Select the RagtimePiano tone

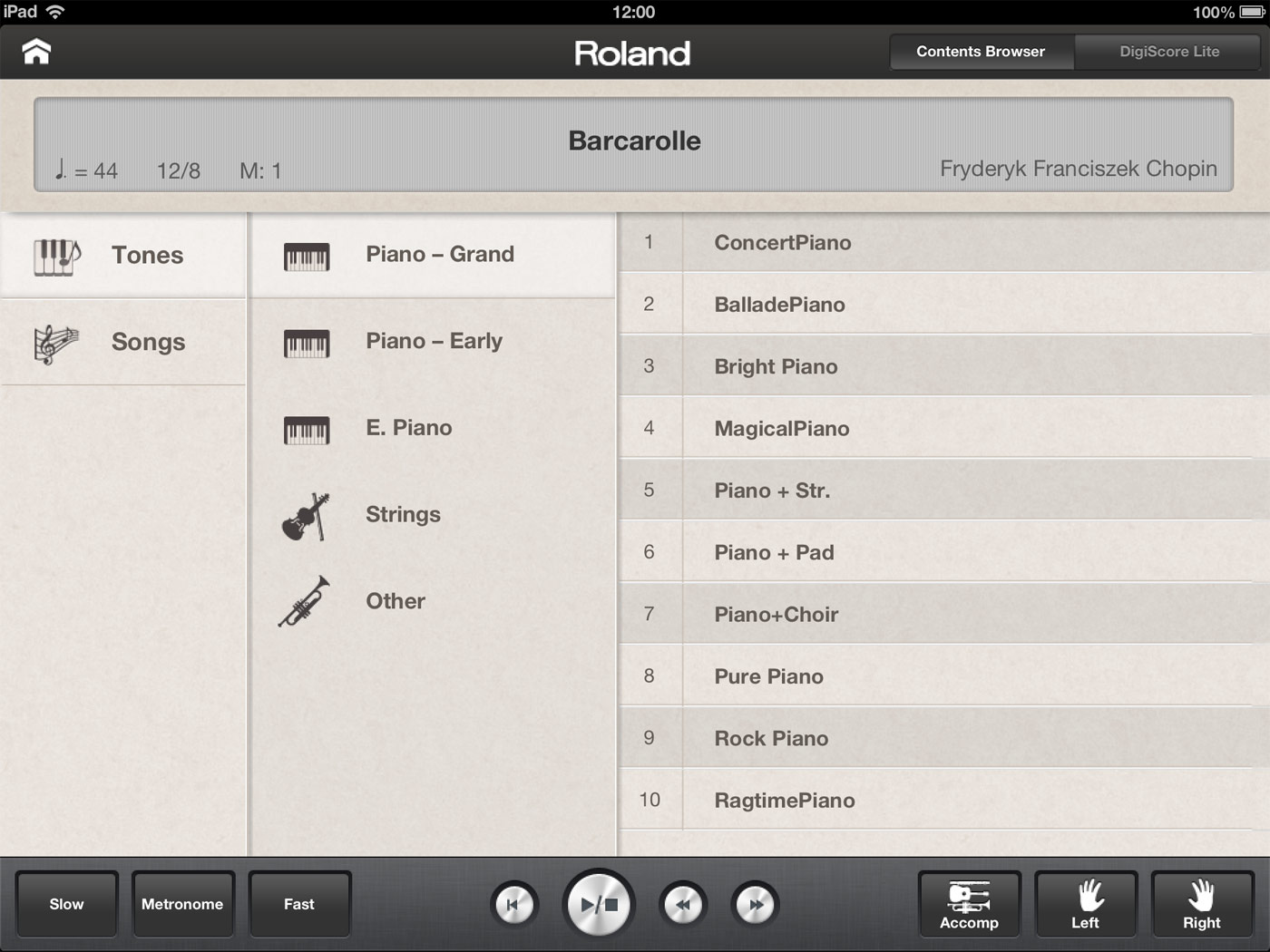944,800
